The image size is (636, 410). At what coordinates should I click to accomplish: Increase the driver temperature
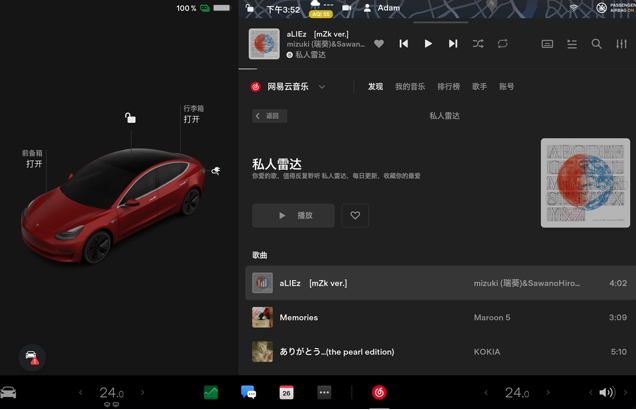coord(142,393)
